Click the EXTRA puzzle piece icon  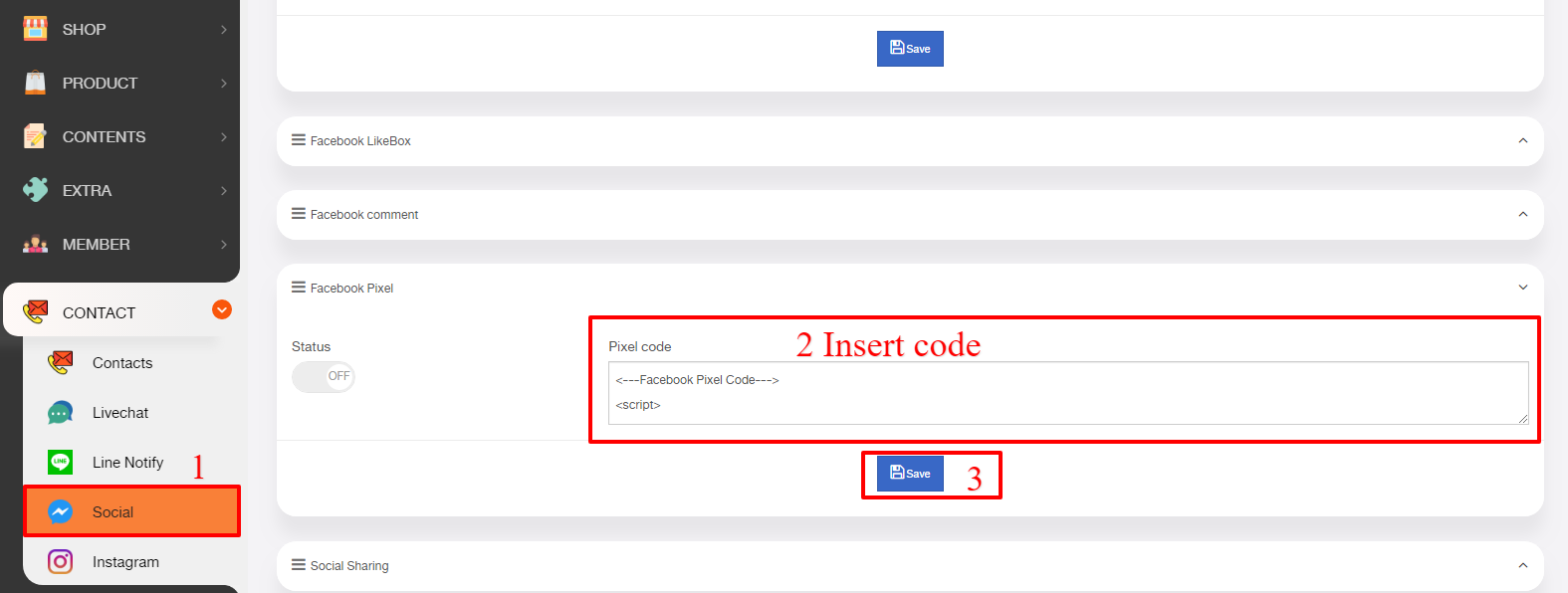coord(35,190)
